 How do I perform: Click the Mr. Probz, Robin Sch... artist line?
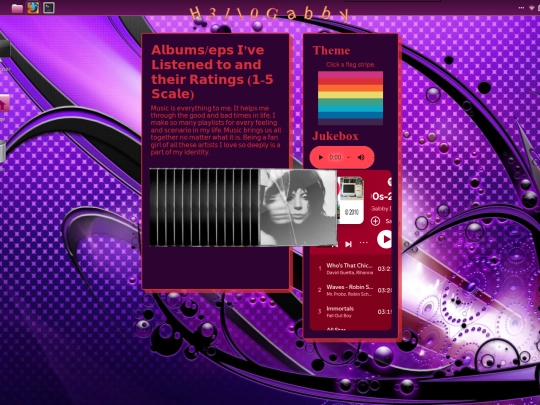[x=349, y=294]
